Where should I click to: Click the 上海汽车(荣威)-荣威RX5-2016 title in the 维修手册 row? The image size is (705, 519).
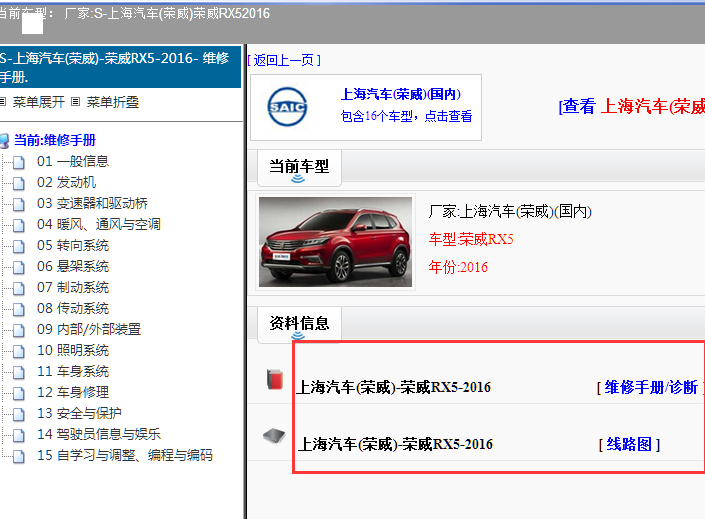[393, 387]
